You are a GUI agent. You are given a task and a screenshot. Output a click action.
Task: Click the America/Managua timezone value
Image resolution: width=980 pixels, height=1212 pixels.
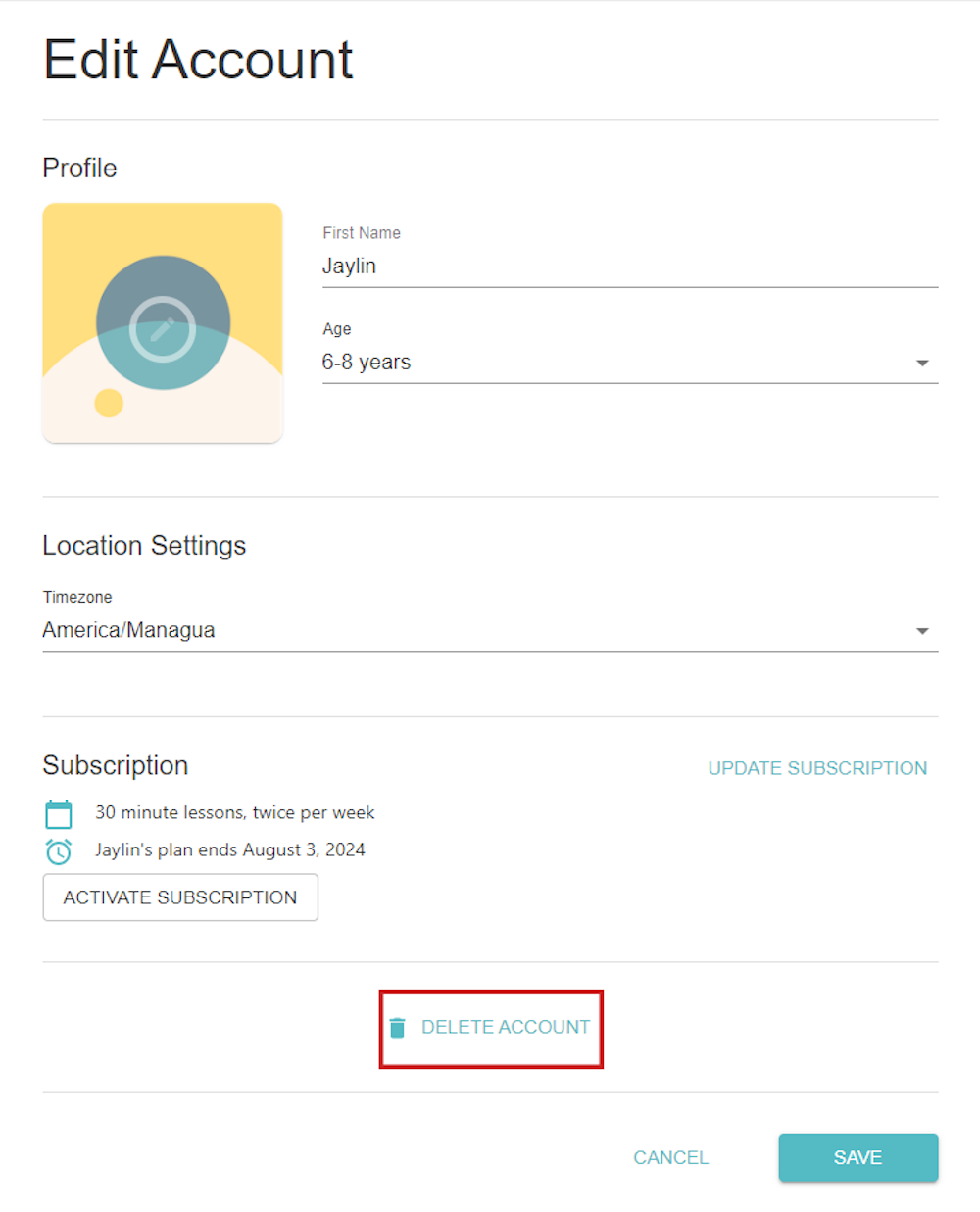128,630
